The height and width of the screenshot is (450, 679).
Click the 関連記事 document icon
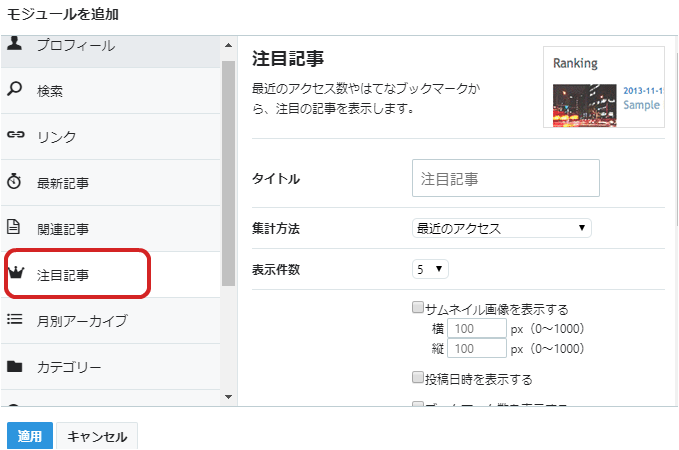(x=13, y=227)
